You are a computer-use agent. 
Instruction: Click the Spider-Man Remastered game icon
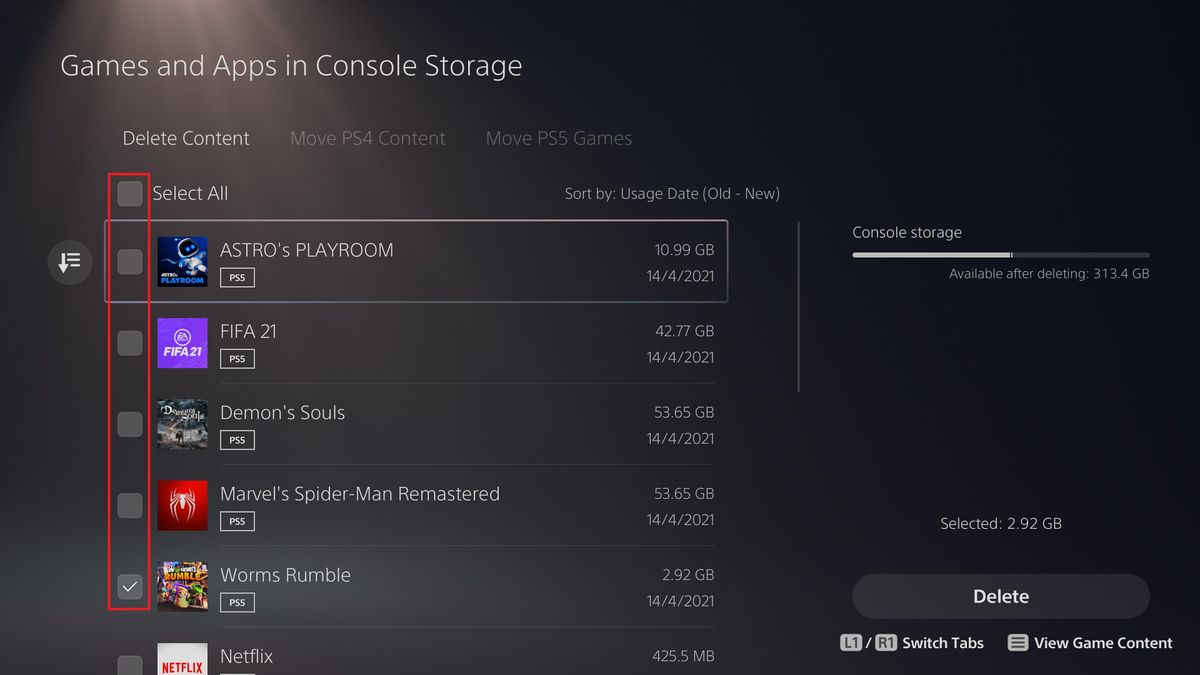click(182, 506)
